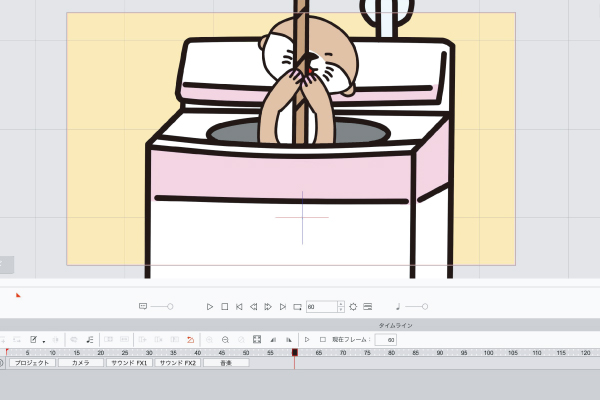The height and width of the screenshot is (400, 600).
Task: Open the project settings gear icon
Action: [x=353, y=307]
